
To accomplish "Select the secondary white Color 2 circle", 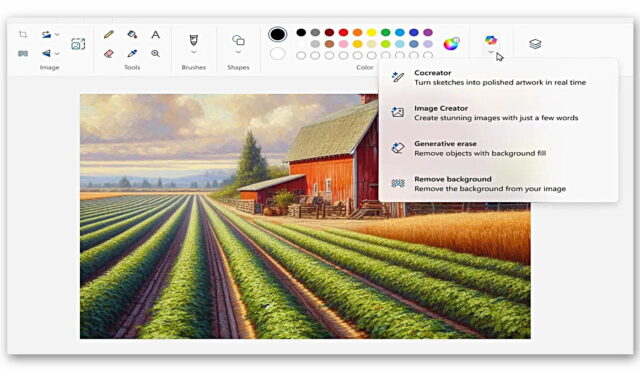I will 278,53.
